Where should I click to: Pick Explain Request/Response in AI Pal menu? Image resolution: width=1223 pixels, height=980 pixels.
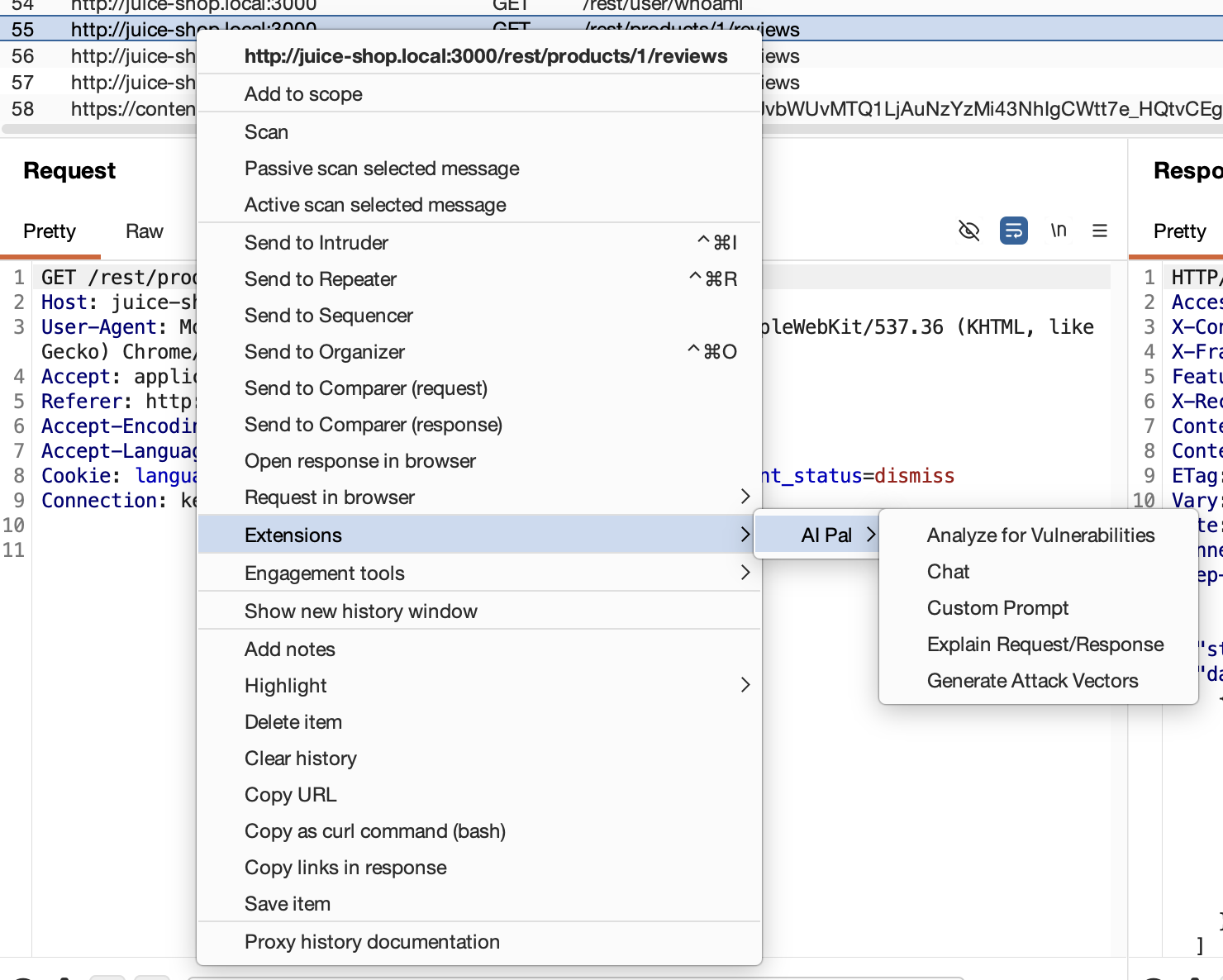1045,645
